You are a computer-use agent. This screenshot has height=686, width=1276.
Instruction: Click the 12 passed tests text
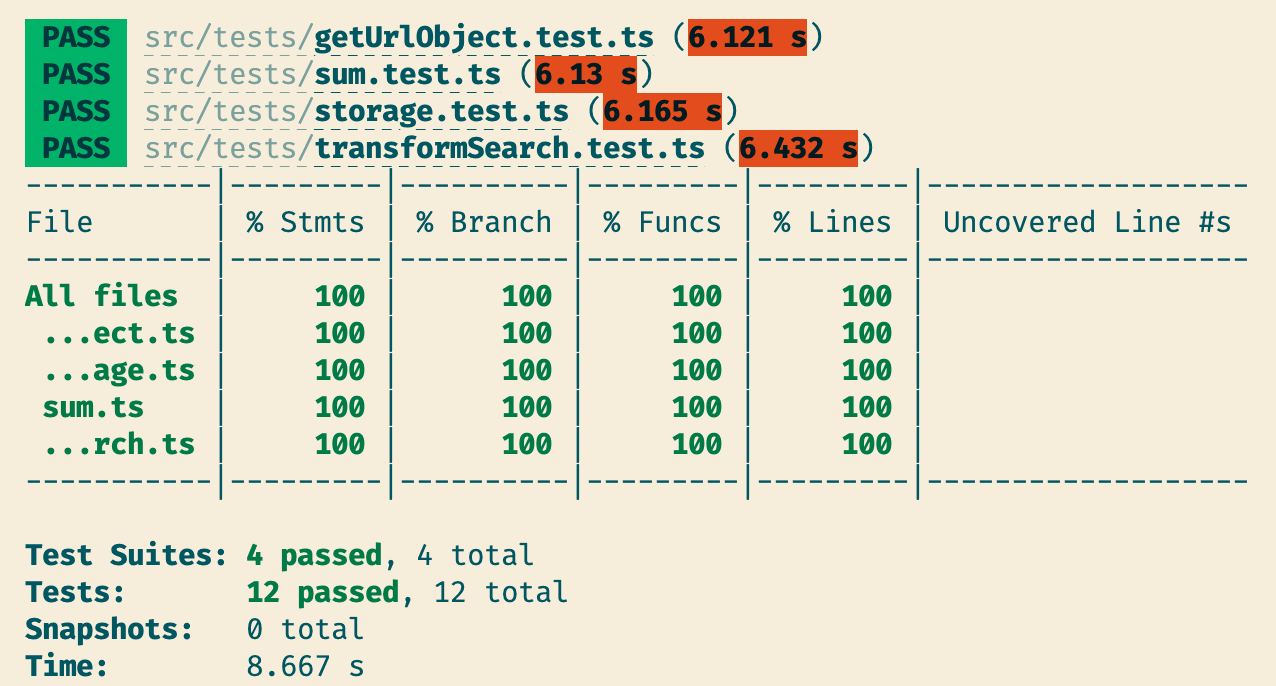[323, 592]
